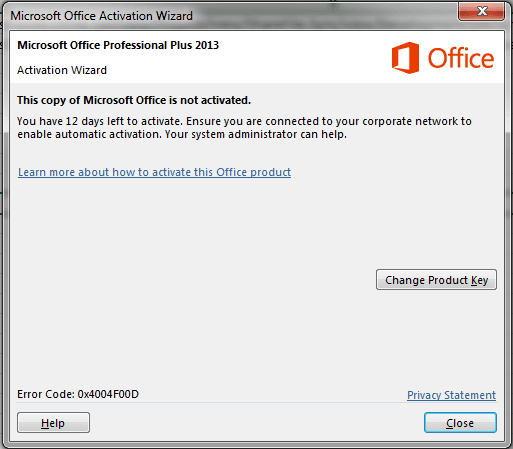The width and height of the screenshot is (513, 449).
Task: Click the 0x4004F00D error code value
Action: tap(108, 394)
